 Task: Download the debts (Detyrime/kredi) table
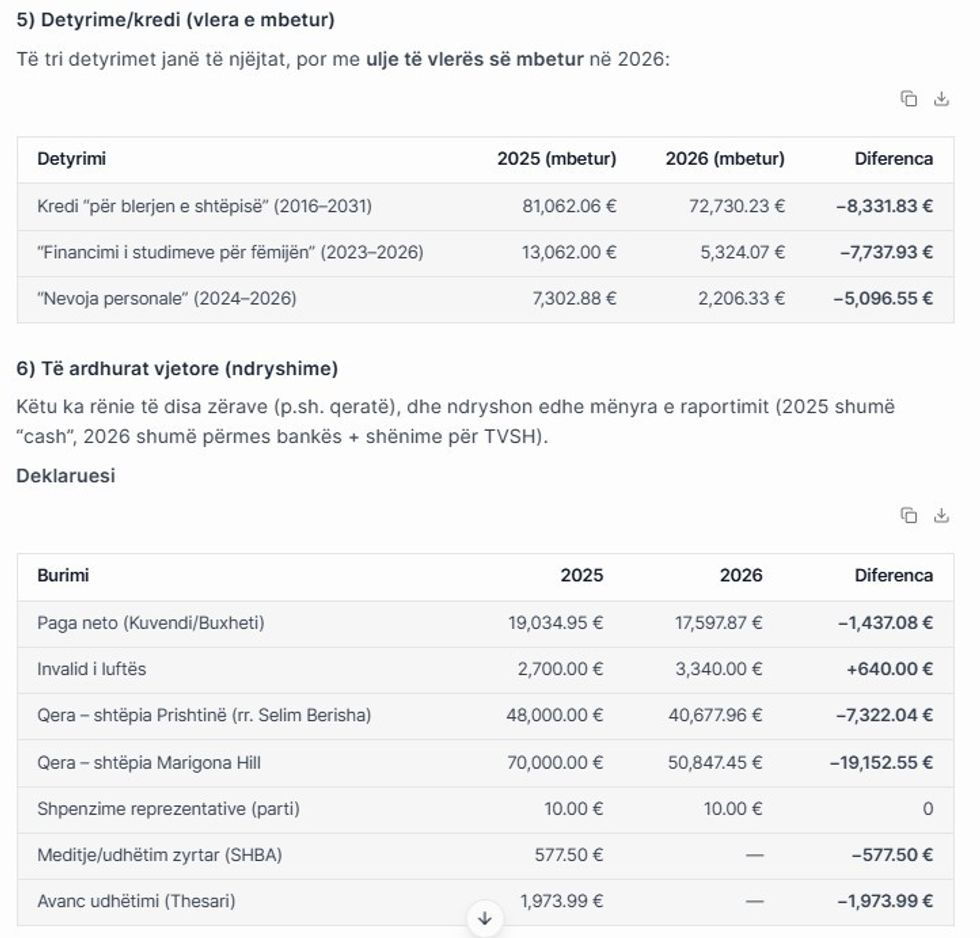pos(941,99)
